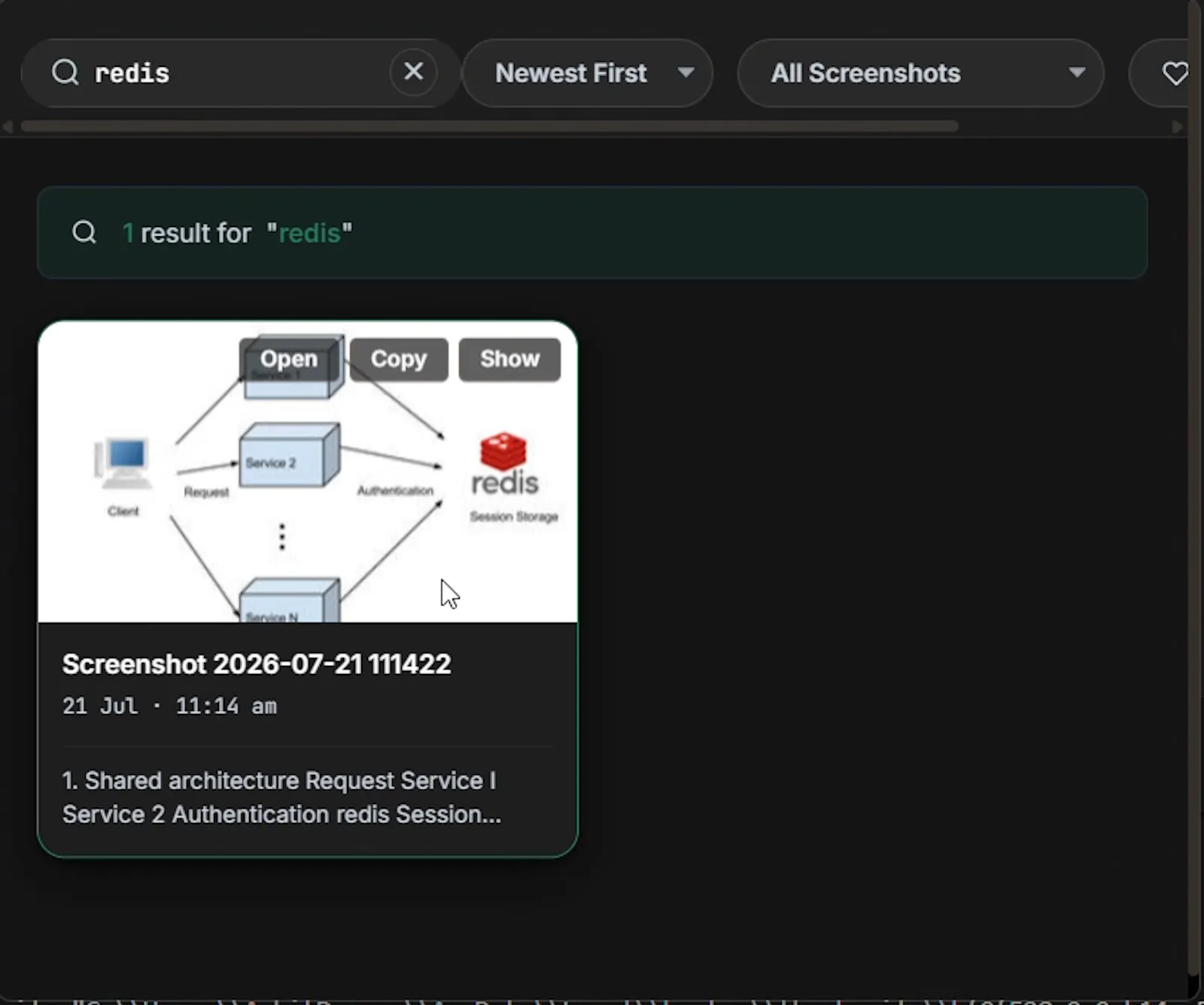
Task: Click right arrow of horizontal scrollbar
Action: pyautogui.click(x=1178, y=126)
